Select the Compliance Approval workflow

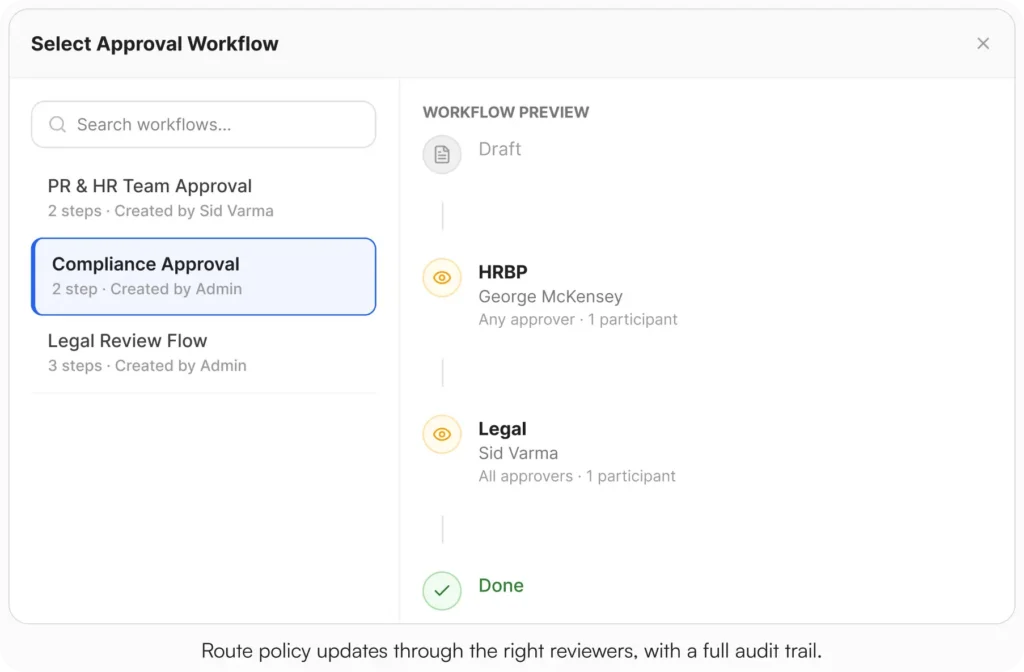tap(204, 276)
